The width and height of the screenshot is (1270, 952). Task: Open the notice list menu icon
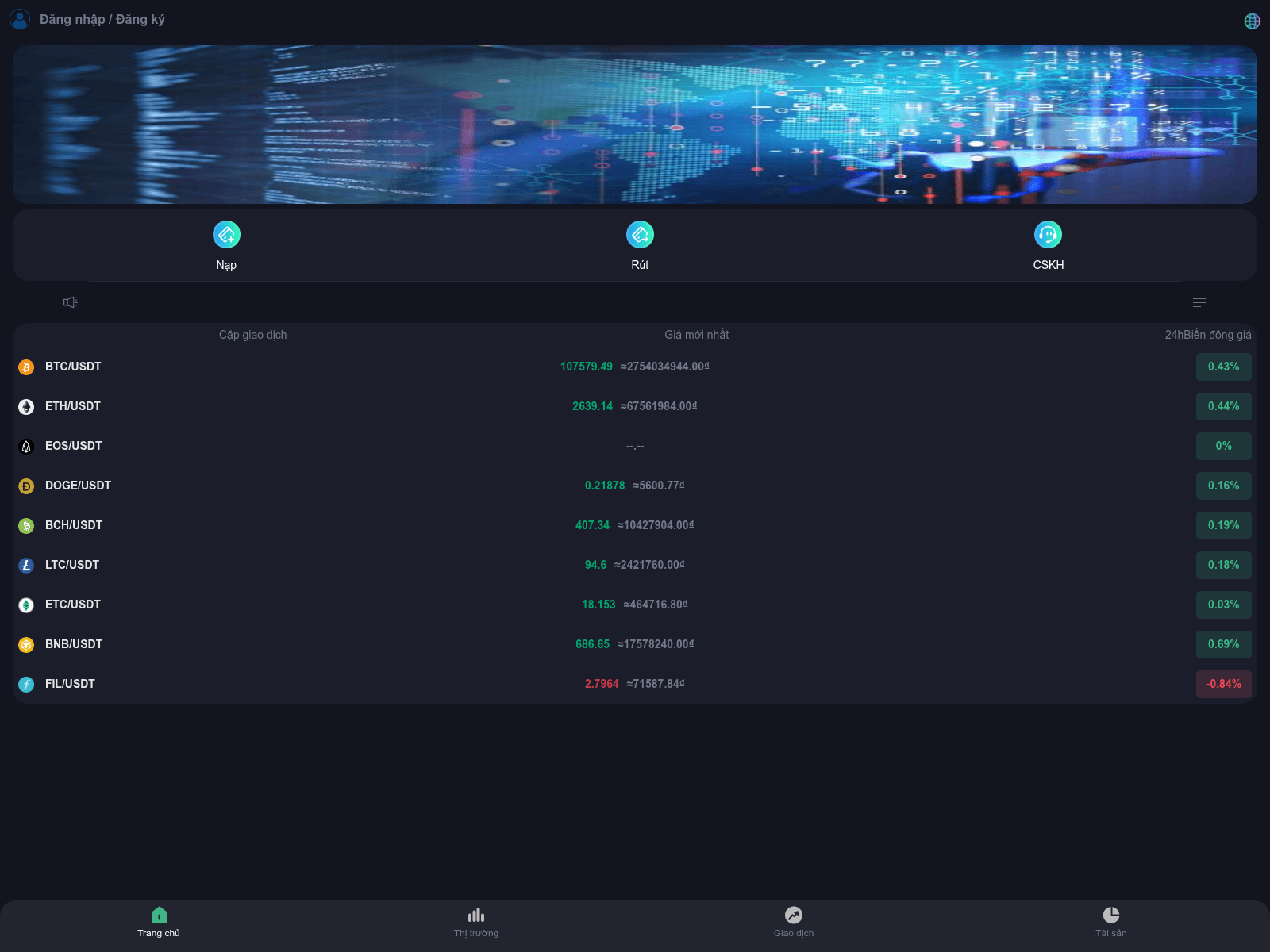pos(1199,302)
